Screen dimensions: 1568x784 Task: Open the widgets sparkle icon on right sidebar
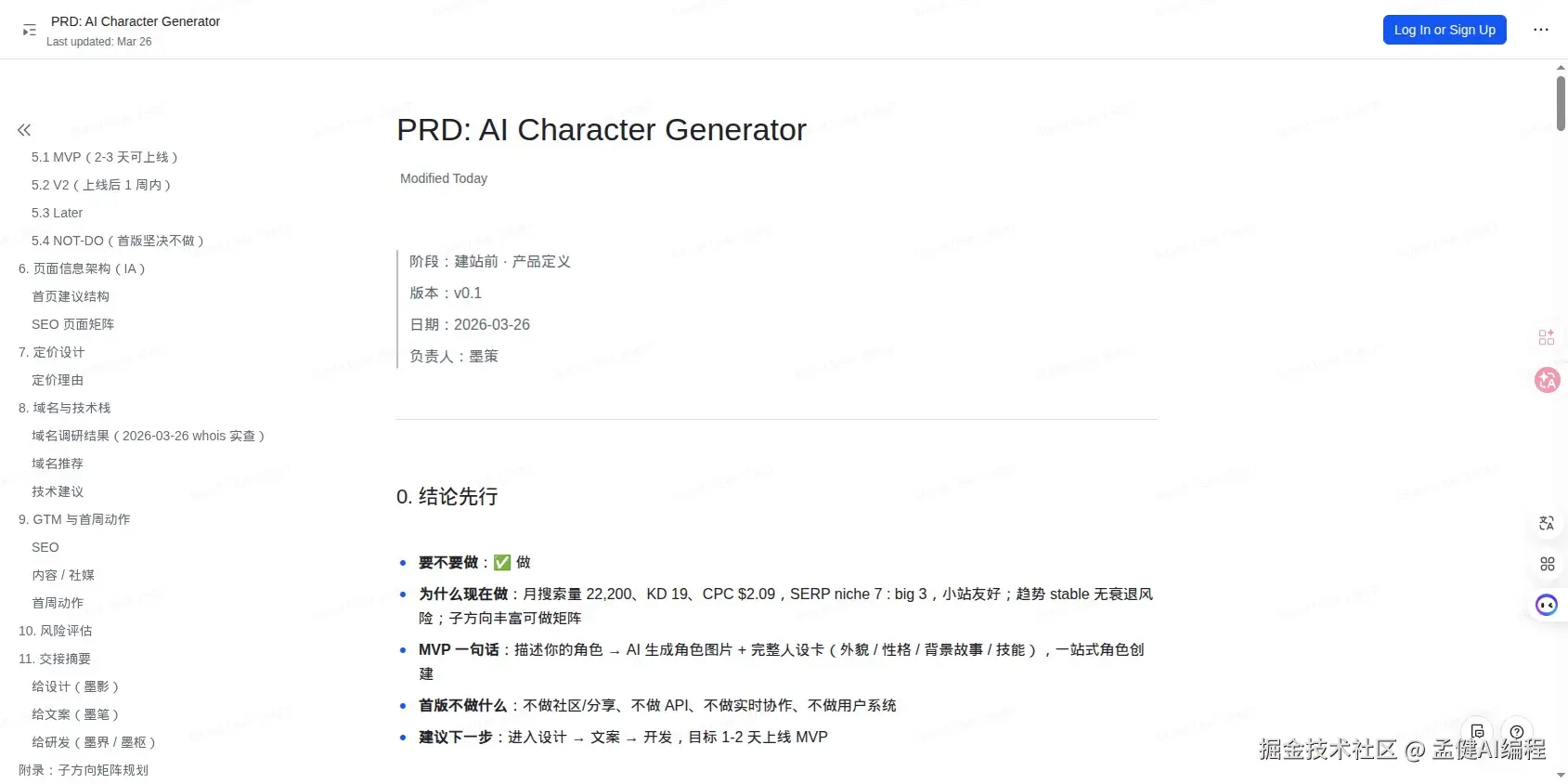tap(1546, 336)
